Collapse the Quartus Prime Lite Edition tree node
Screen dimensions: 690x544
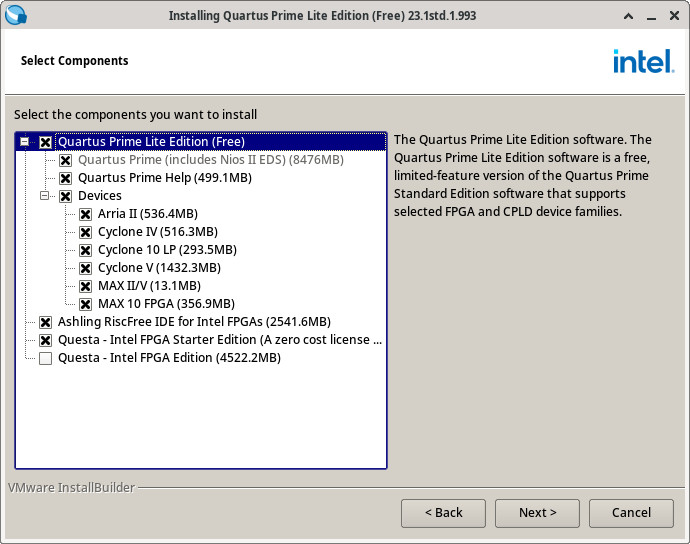click(25, 142)
